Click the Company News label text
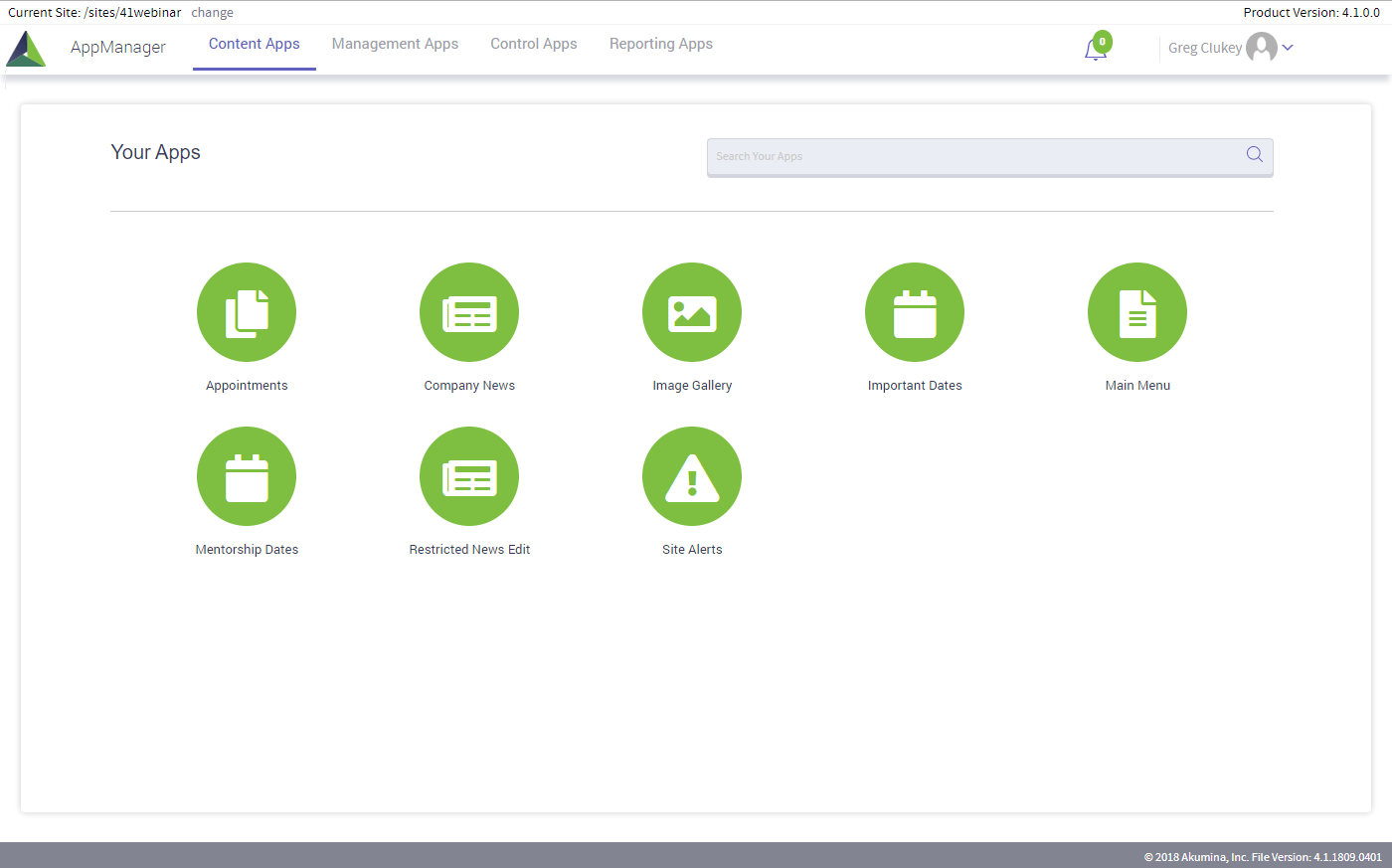 (469, 386)
